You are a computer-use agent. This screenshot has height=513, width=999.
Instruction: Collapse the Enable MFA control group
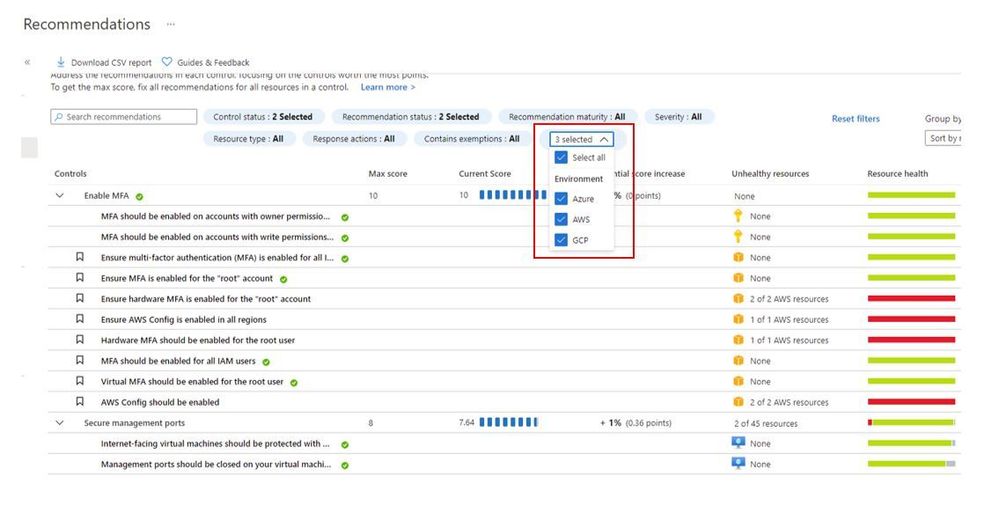click(x=60, y=196)
